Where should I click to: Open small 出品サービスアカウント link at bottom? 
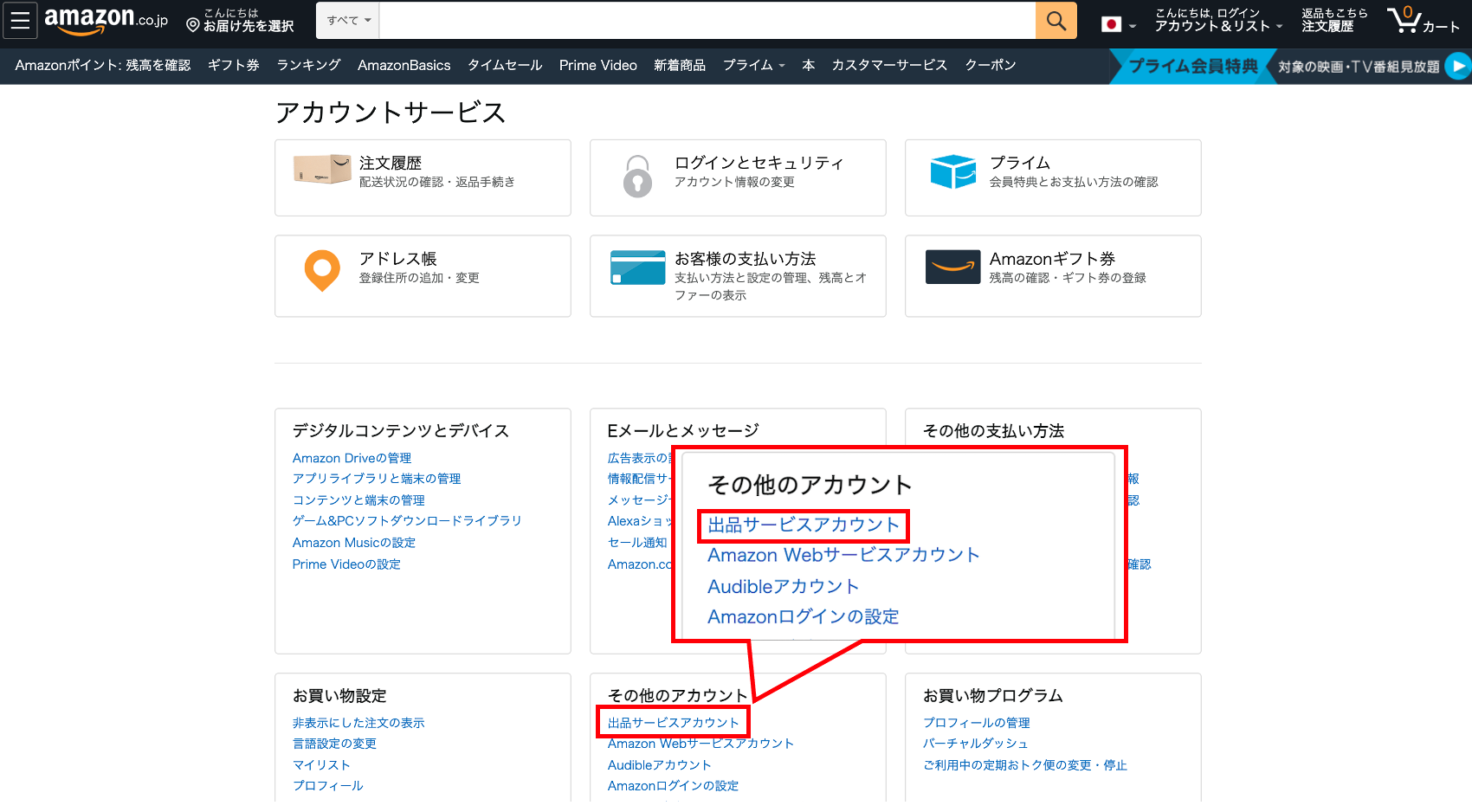point(674,723)
